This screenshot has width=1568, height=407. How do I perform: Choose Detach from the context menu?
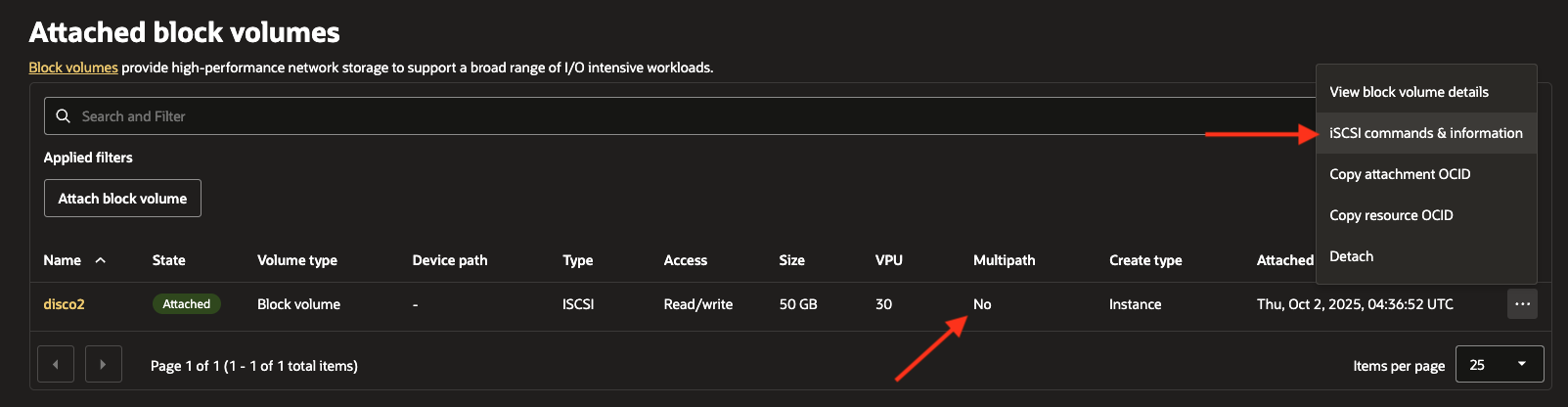pos(1351,256)
